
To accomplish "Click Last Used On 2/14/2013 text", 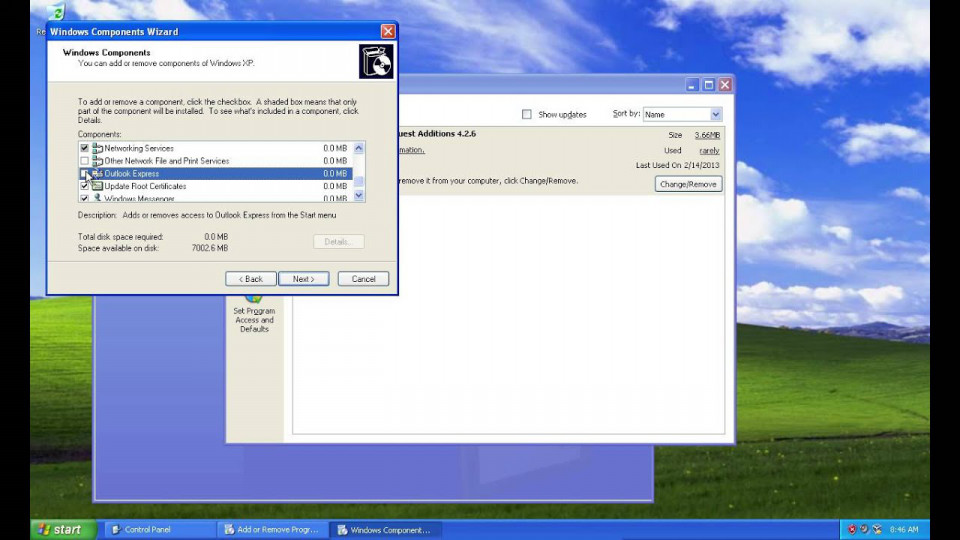I will pyautogui.click(x=678, y=165).
